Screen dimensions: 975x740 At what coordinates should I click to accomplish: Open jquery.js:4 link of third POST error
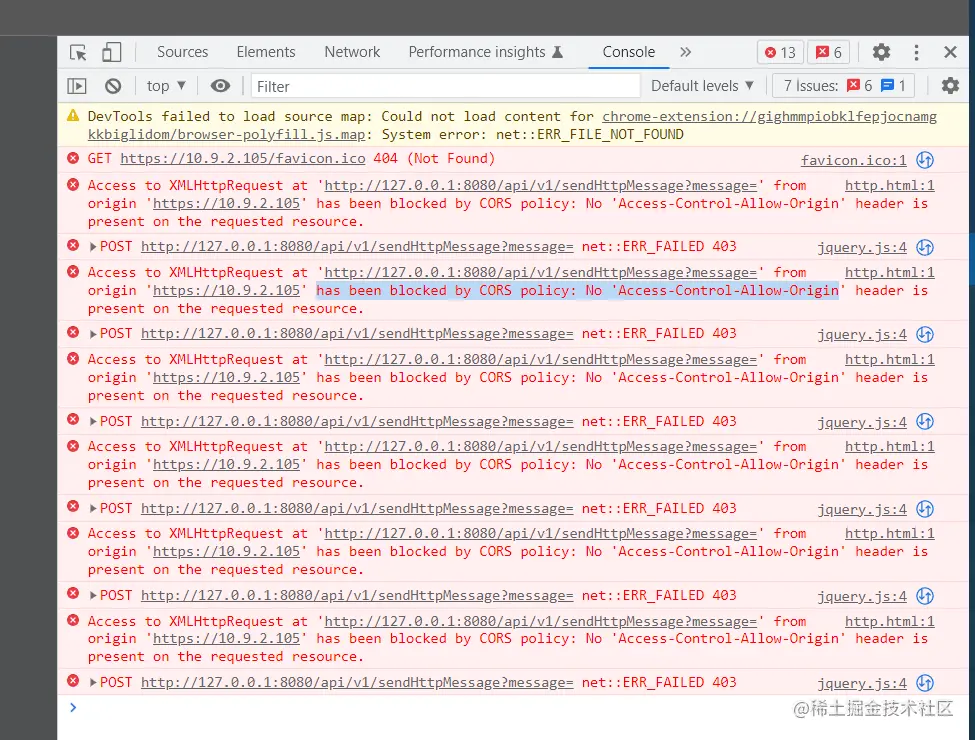coord(862,422)
